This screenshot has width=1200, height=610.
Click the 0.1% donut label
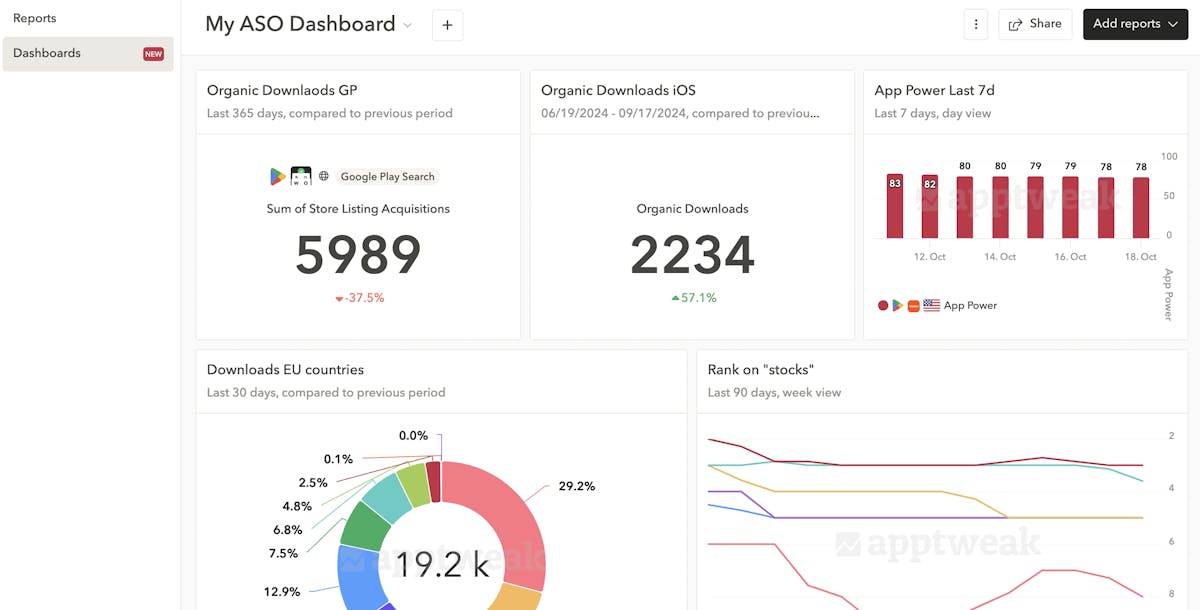338,459
